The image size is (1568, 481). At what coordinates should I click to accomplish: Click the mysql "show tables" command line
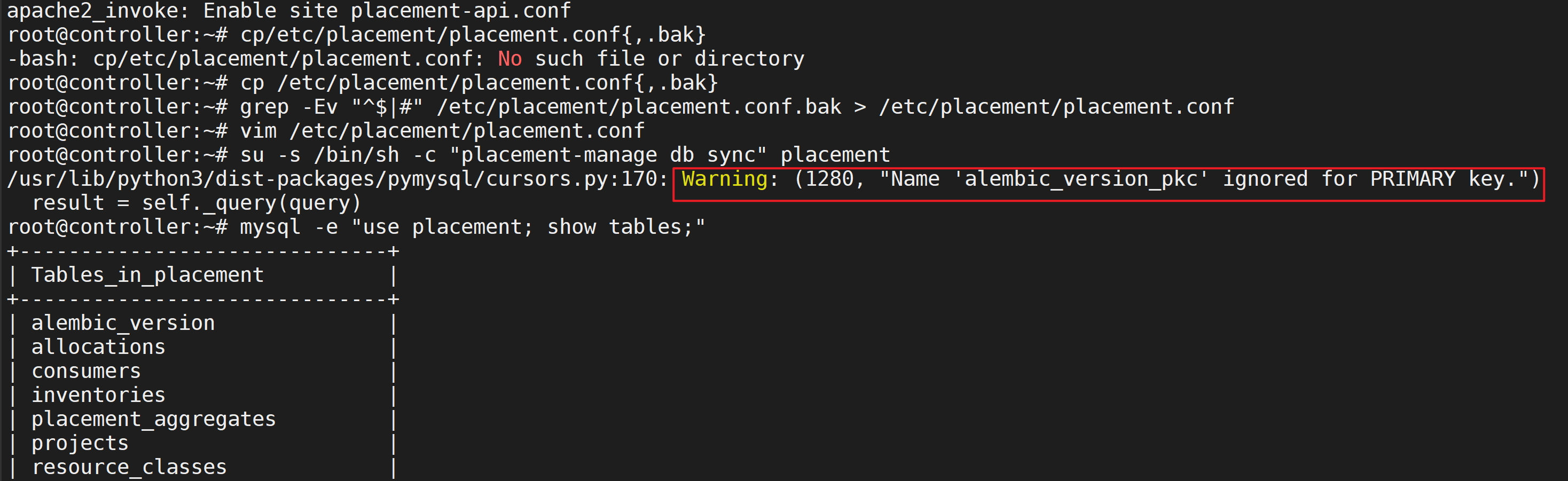click(472, 227)
